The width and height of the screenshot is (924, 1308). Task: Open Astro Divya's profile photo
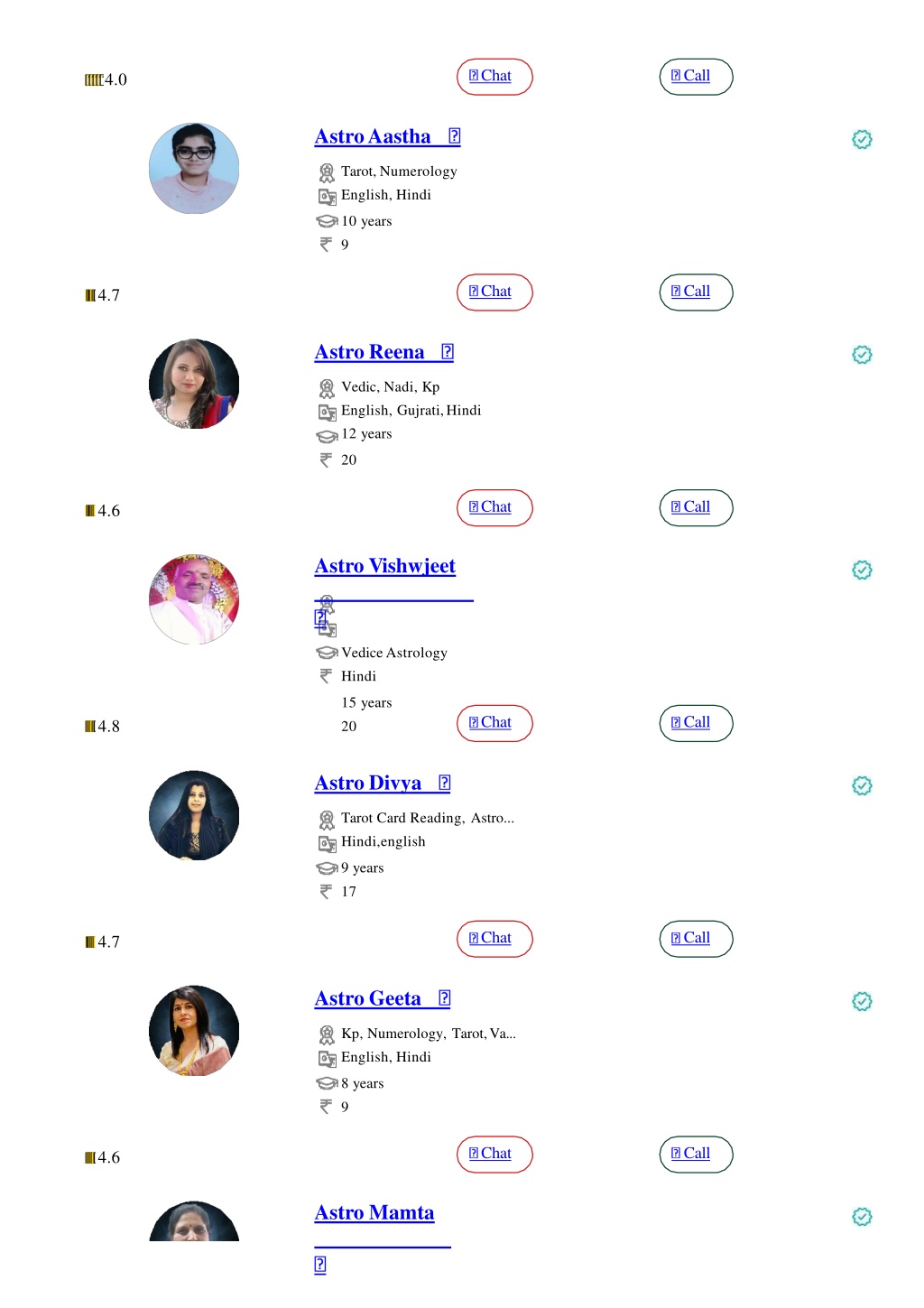click(x=194, y=815)
